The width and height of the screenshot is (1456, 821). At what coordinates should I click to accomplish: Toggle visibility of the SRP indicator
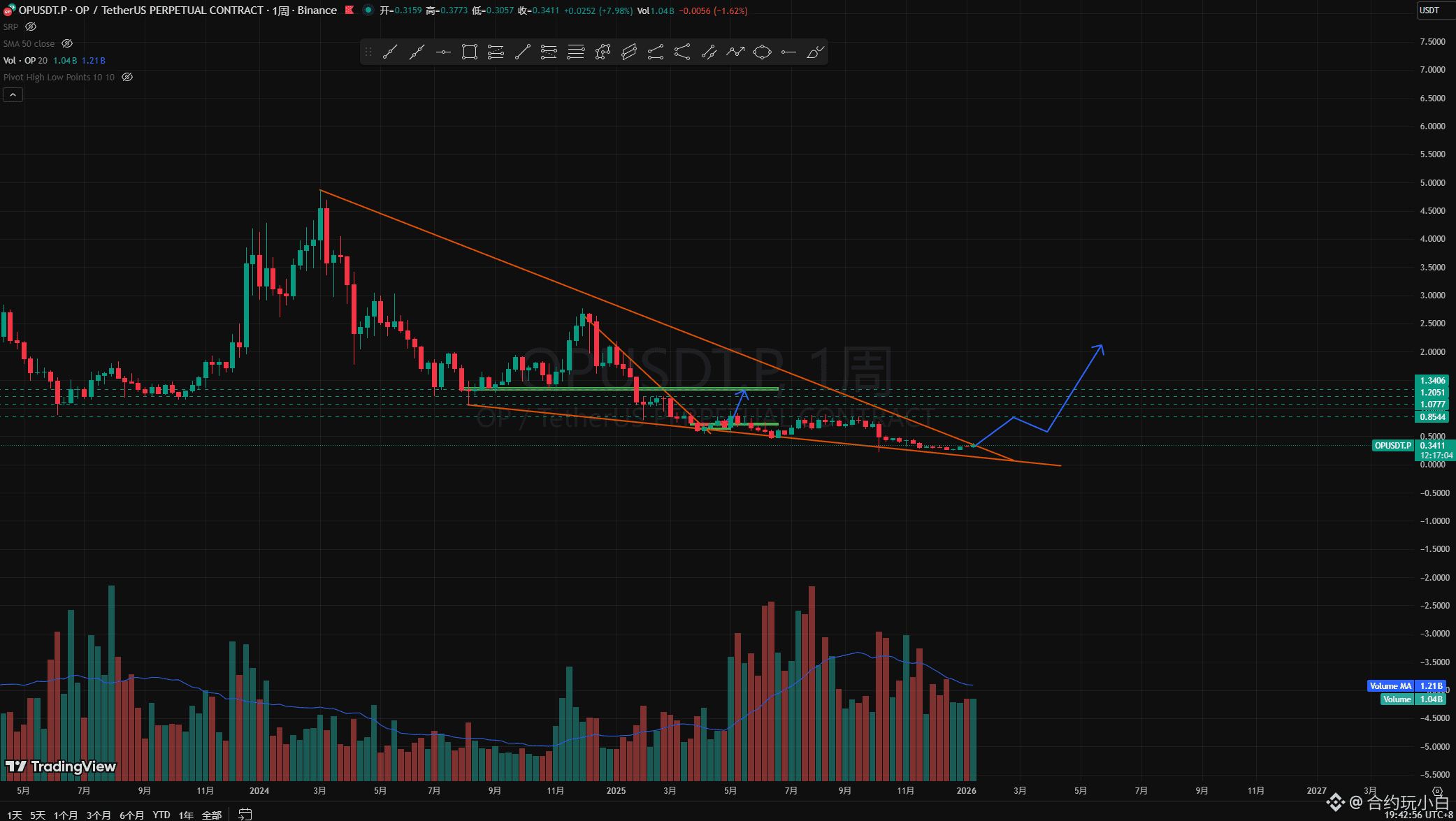pos(31,27)
